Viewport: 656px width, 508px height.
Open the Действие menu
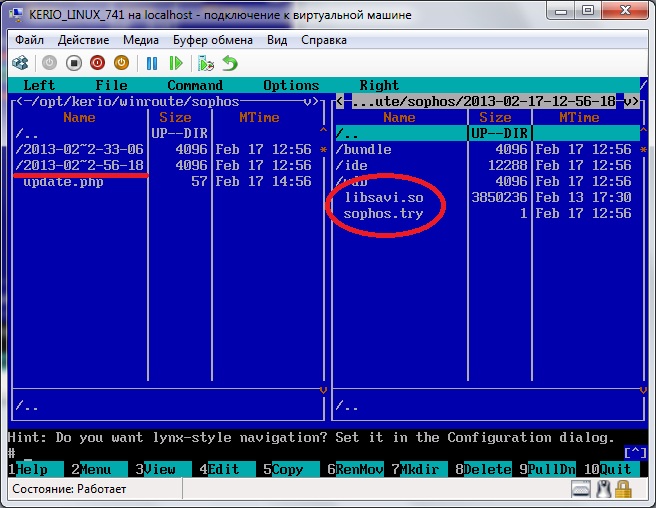pos(84,40)
